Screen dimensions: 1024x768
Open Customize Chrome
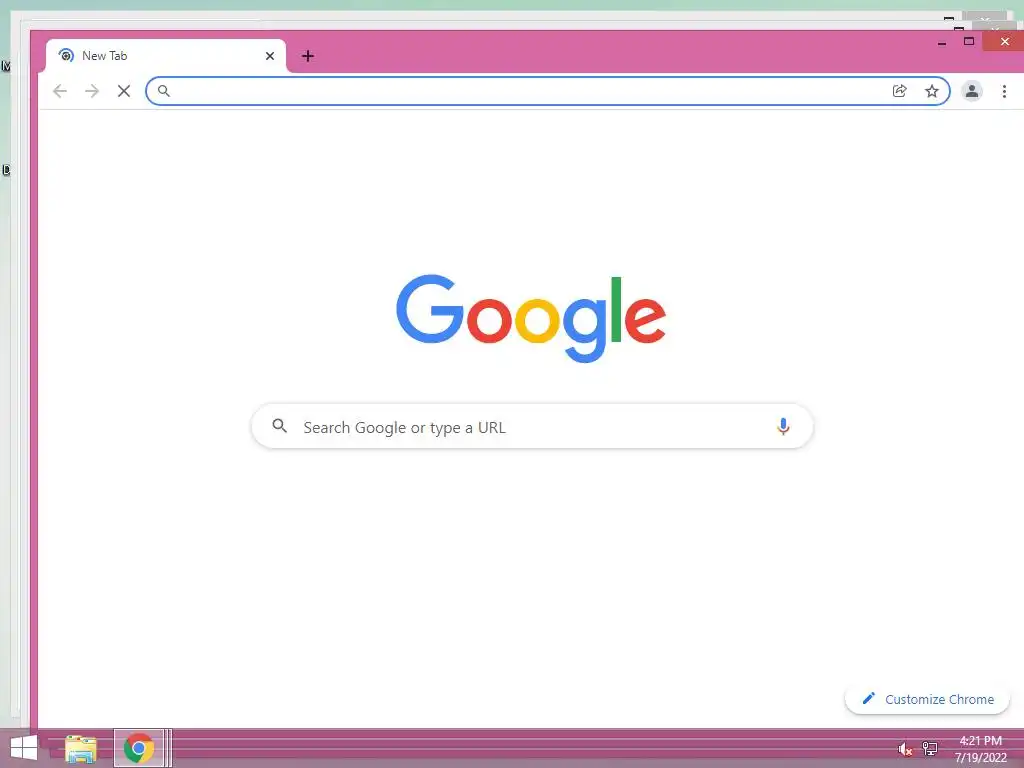[x=927, y=699]
